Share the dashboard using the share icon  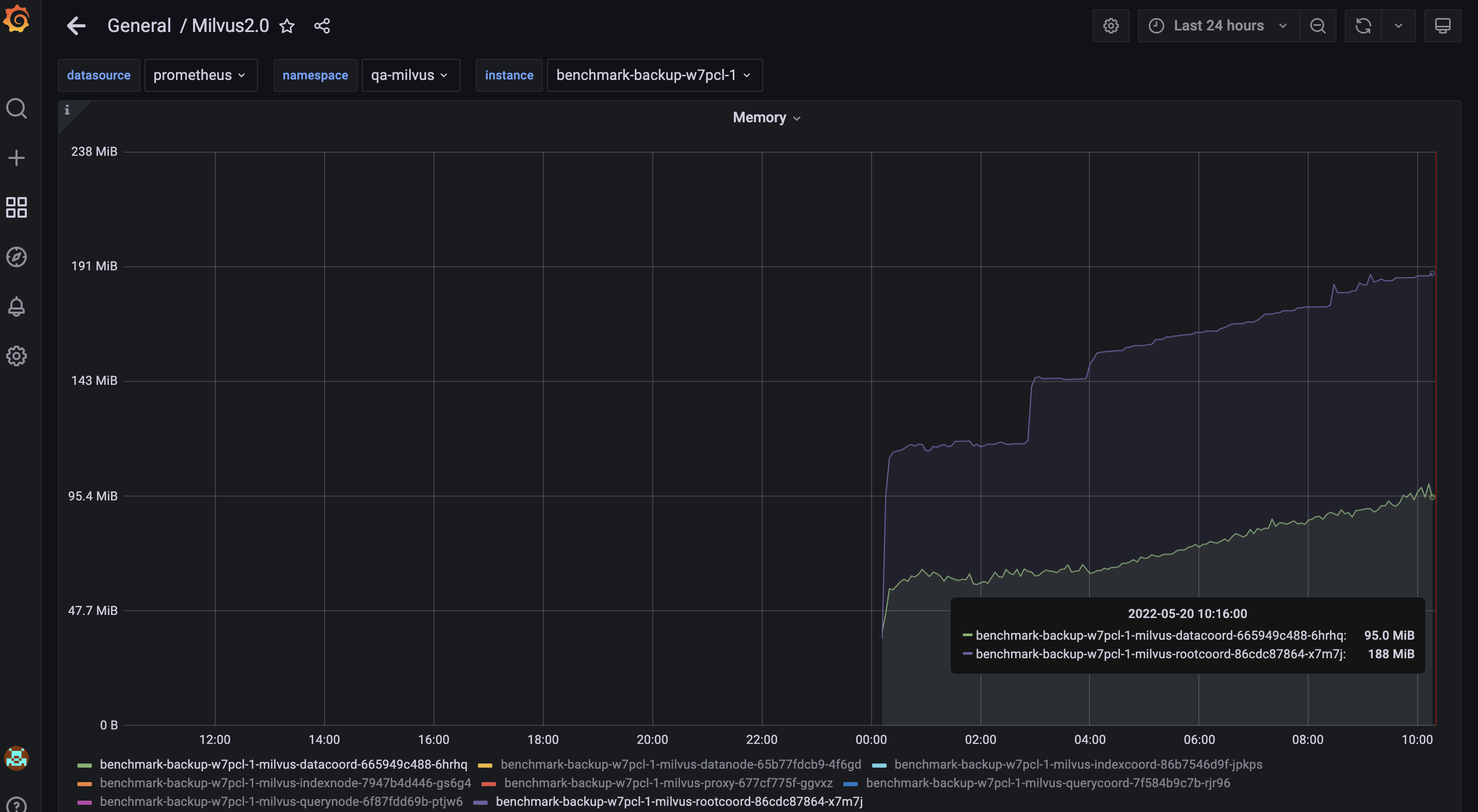point(322,26)
